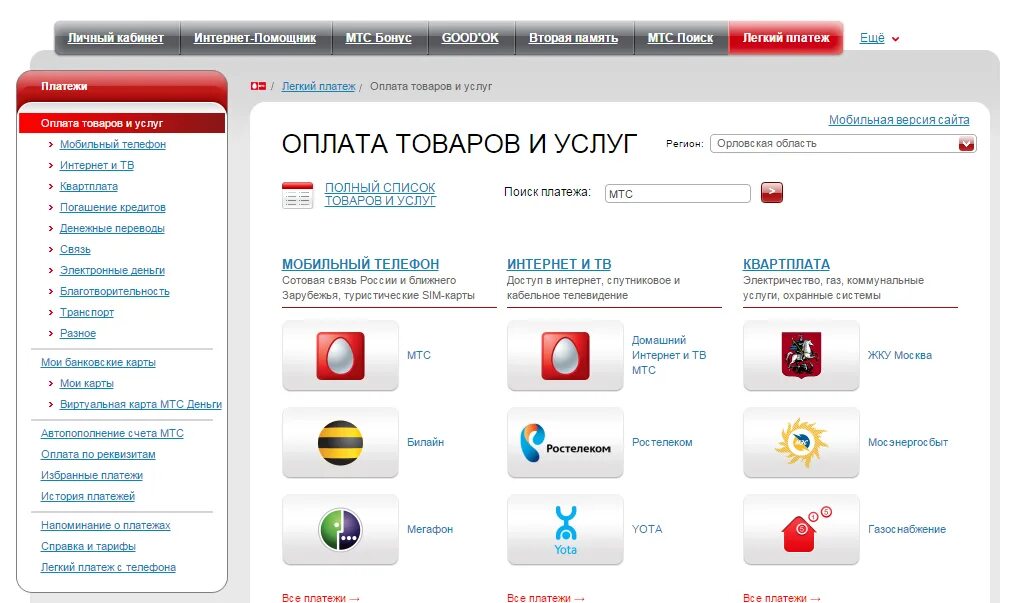The width and height of the screenshot is (1016, 603).
Task: Open Автопополнение счета МТС link
Action: 112,433
